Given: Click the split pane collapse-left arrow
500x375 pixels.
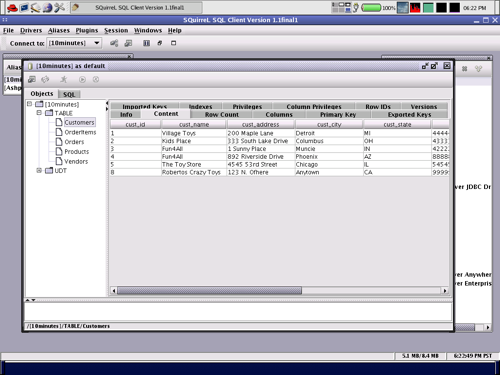Looking at the screenshot, I should 107,103.
